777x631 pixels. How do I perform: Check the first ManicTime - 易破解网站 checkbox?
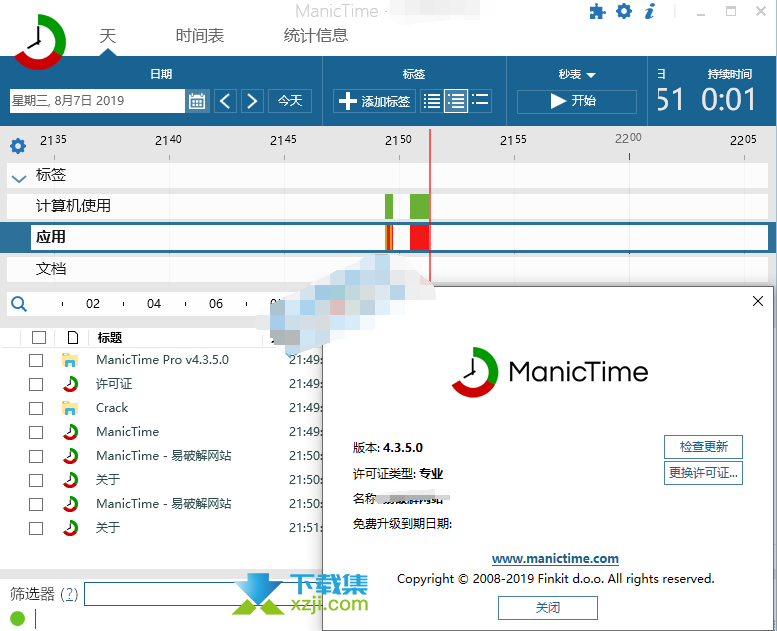tap(36, 456)
